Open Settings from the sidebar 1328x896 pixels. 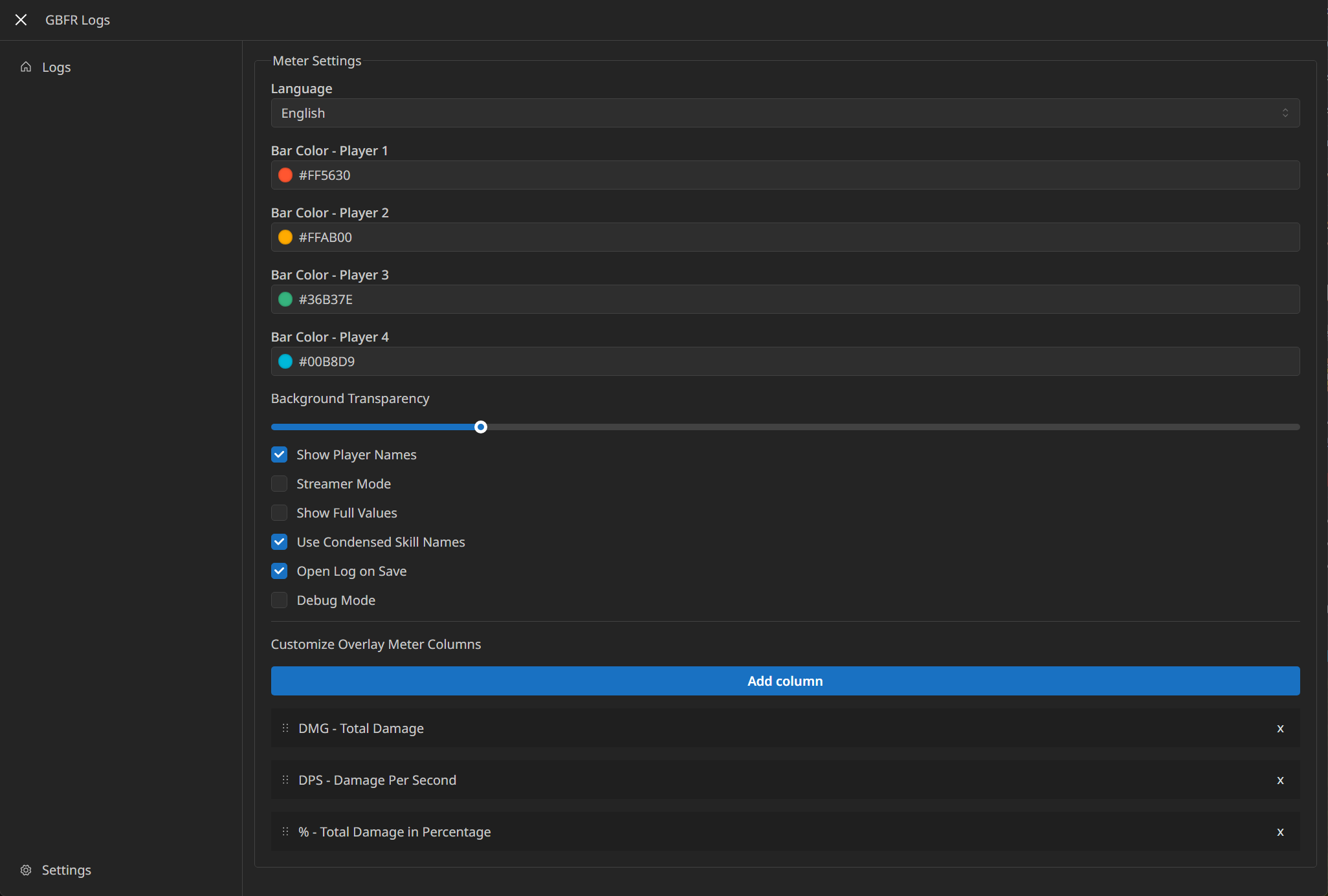[66, 870]
